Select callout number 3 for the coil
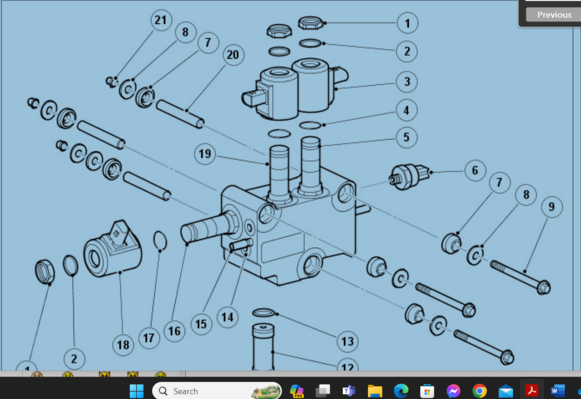The width and height of the screenshot is (581, 399). click(407, 82)
